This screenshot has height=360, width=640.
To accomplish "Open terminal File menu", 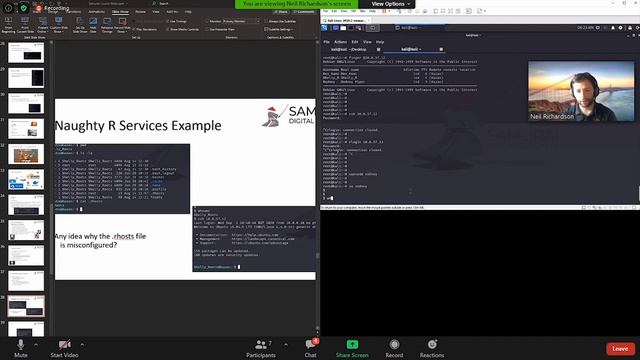I will click(327, 42).
